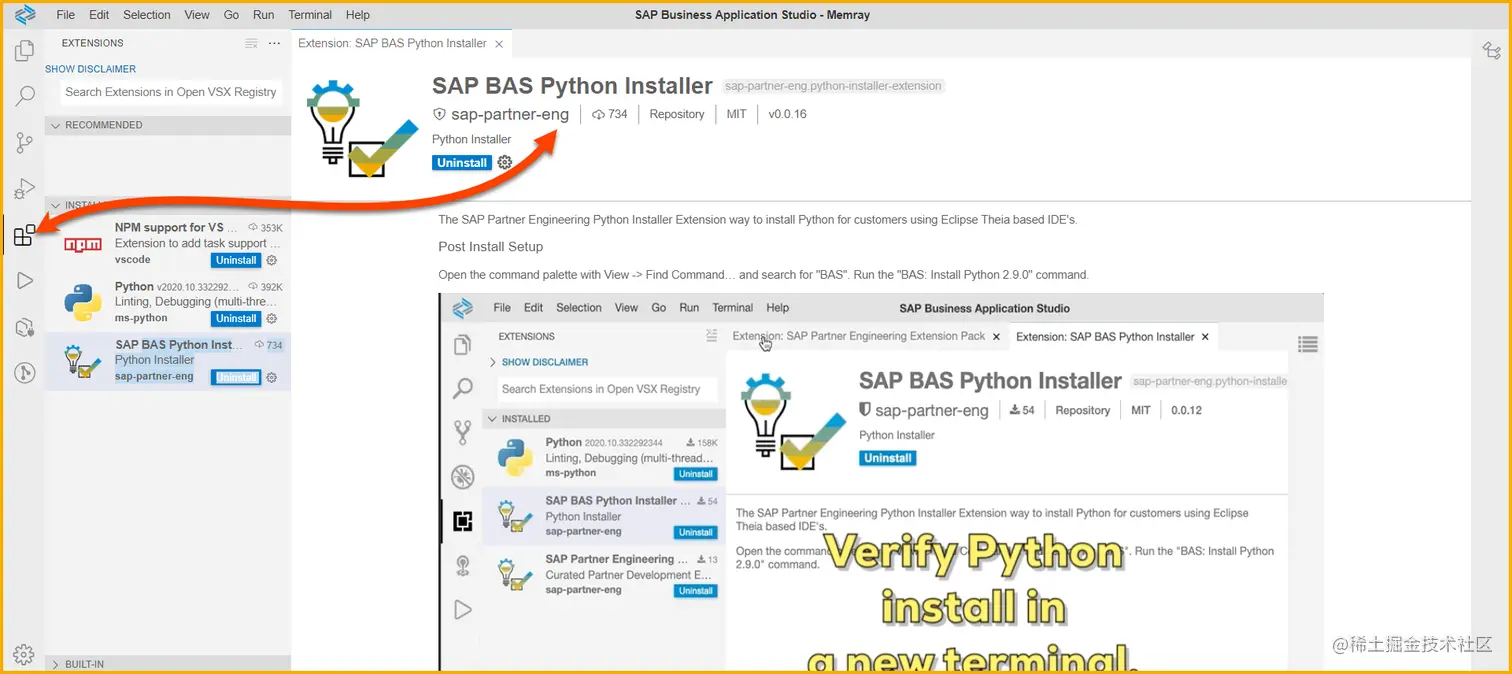The image size is (1512, 674).
Task: Uninstall SAP BAS Python Installer from list
Action: coord(236,378)
